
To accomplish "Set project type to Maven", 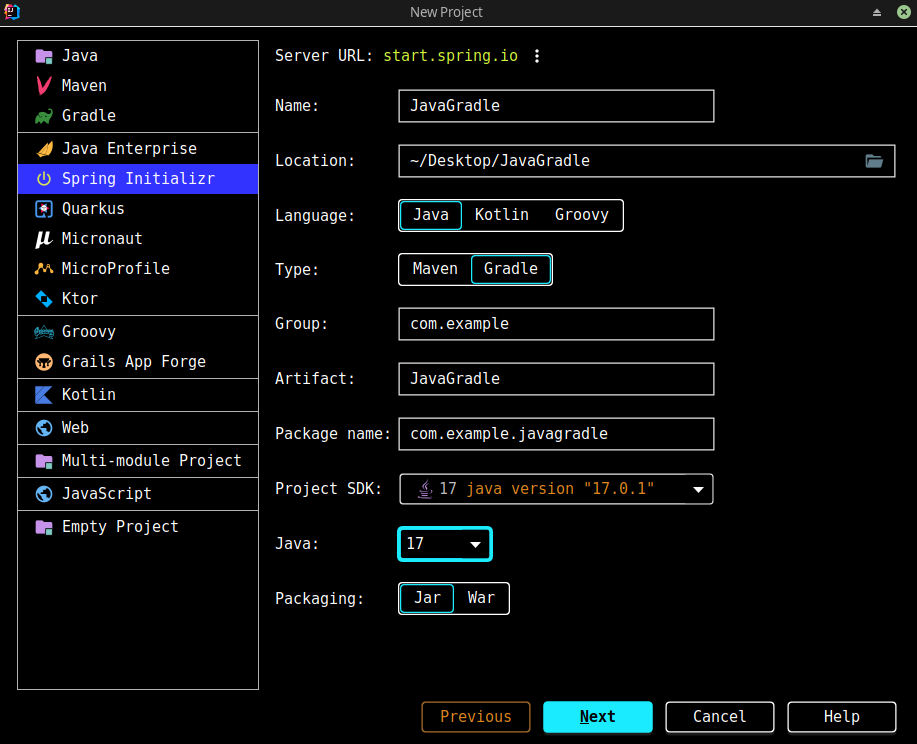I will coord(435,269).
